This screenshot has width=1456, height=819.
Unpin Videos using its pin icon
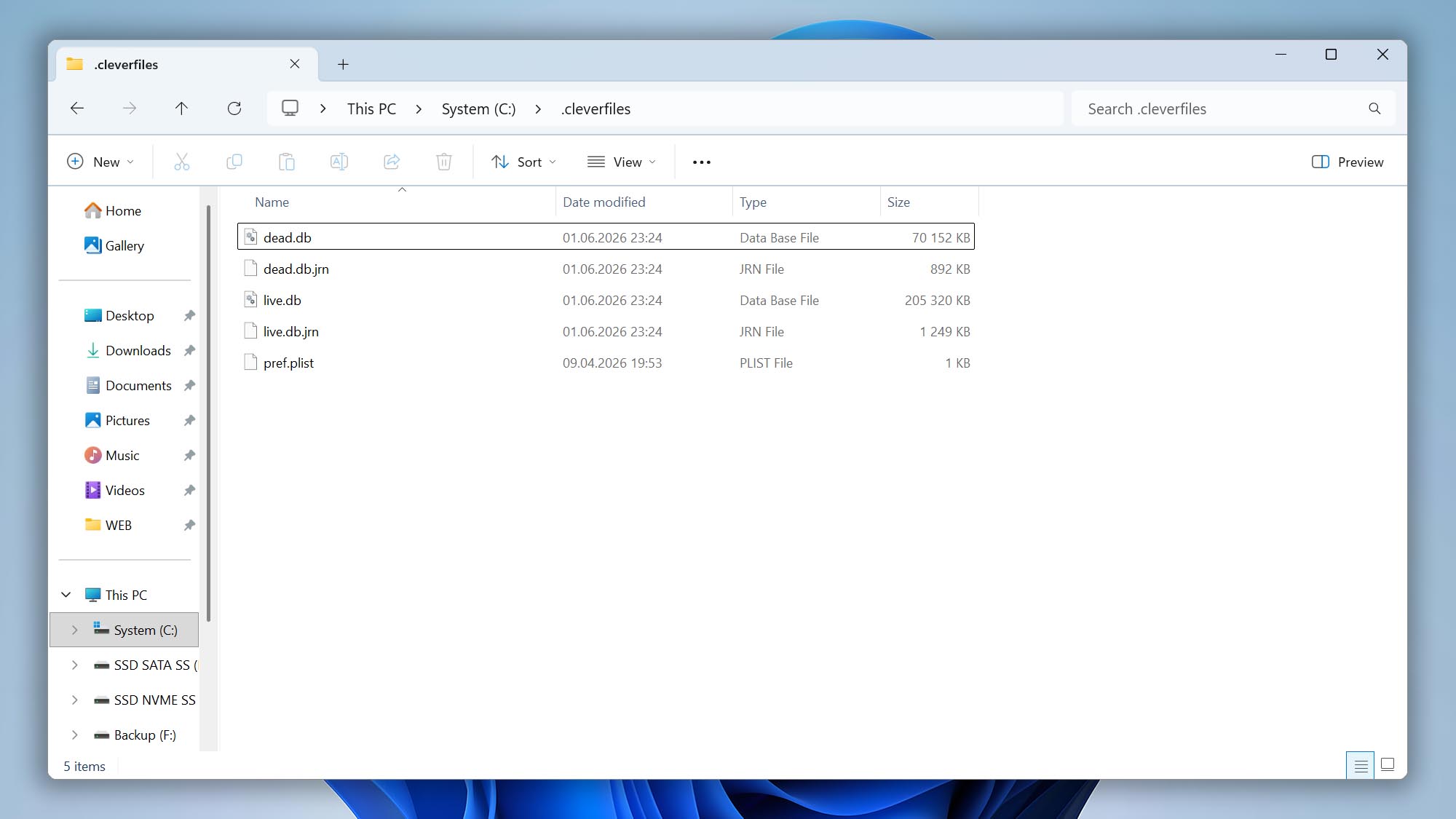tap(189, 490)
